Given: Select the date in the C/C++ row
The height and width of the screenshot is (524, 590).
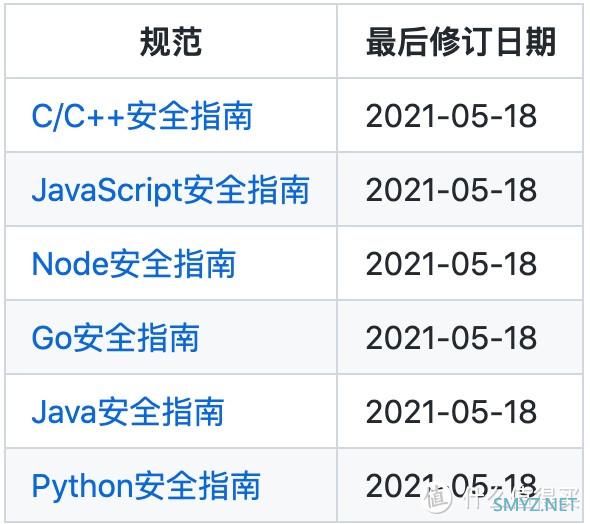Looking at the screenshot, I should click(451, 116).
